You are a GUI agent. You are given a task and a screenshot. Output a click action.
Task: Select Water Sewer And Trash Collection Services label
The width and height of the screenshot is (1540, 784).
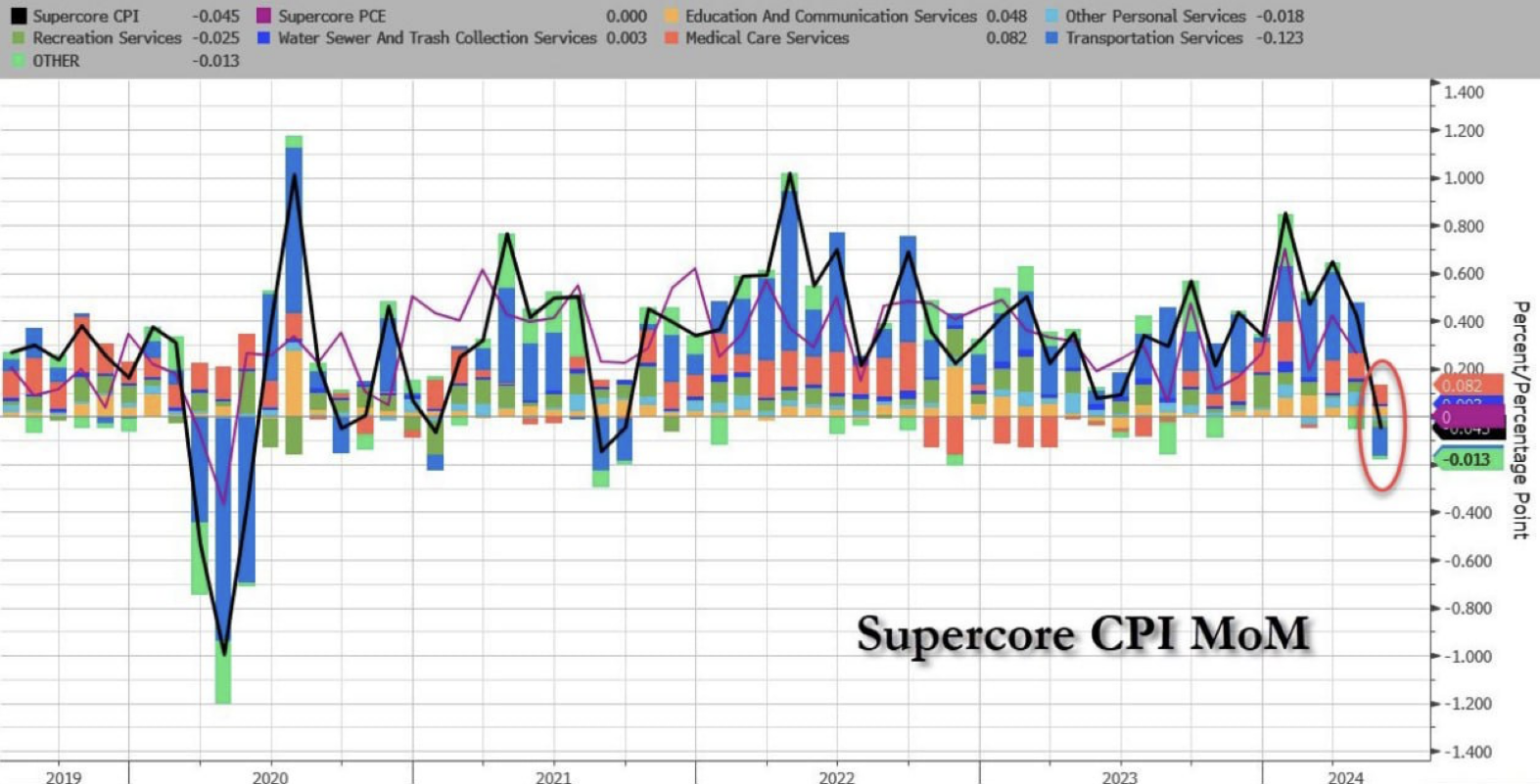(x=438, y=38)
